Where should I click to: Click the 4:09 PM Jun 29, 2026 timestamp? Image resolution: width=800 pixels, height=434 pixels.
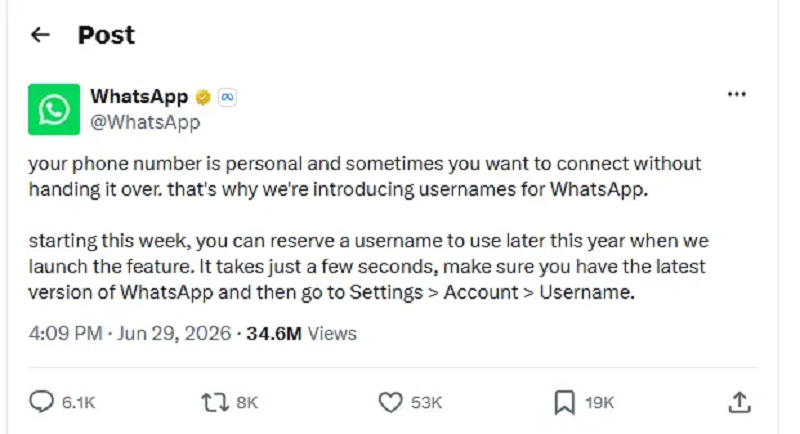coord(130,334)
